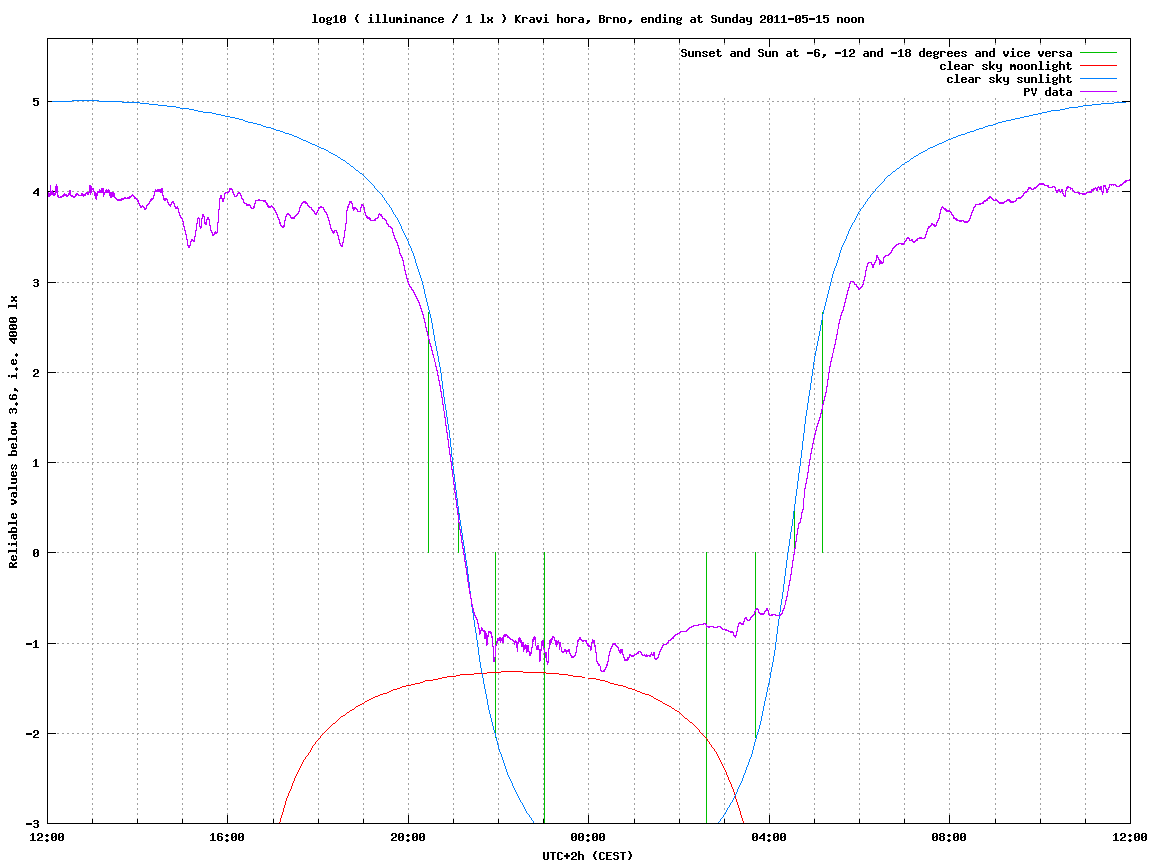Click the rightmost x-axis label 12:00

(x=1130, y=837)
